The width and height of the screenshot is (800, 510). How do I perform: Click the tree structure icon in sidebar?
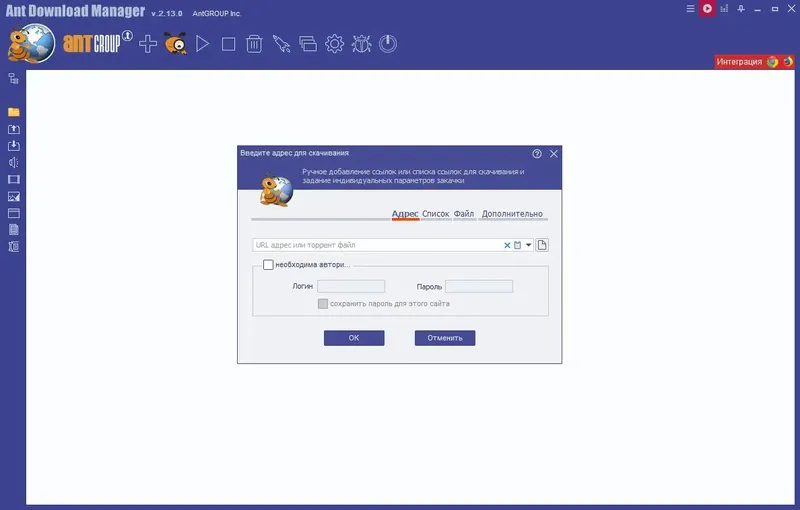(x=14, y=79)
